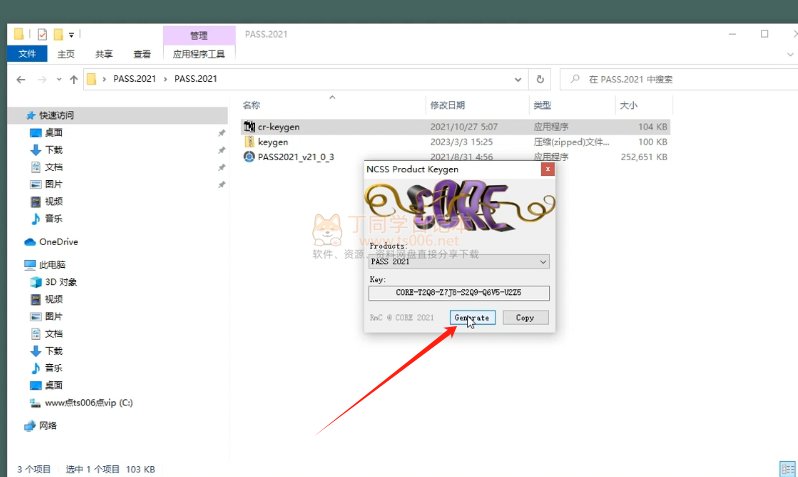
Task: Open the 文件 menu tab
Action: pyautogui.click(x=27, y=53)
